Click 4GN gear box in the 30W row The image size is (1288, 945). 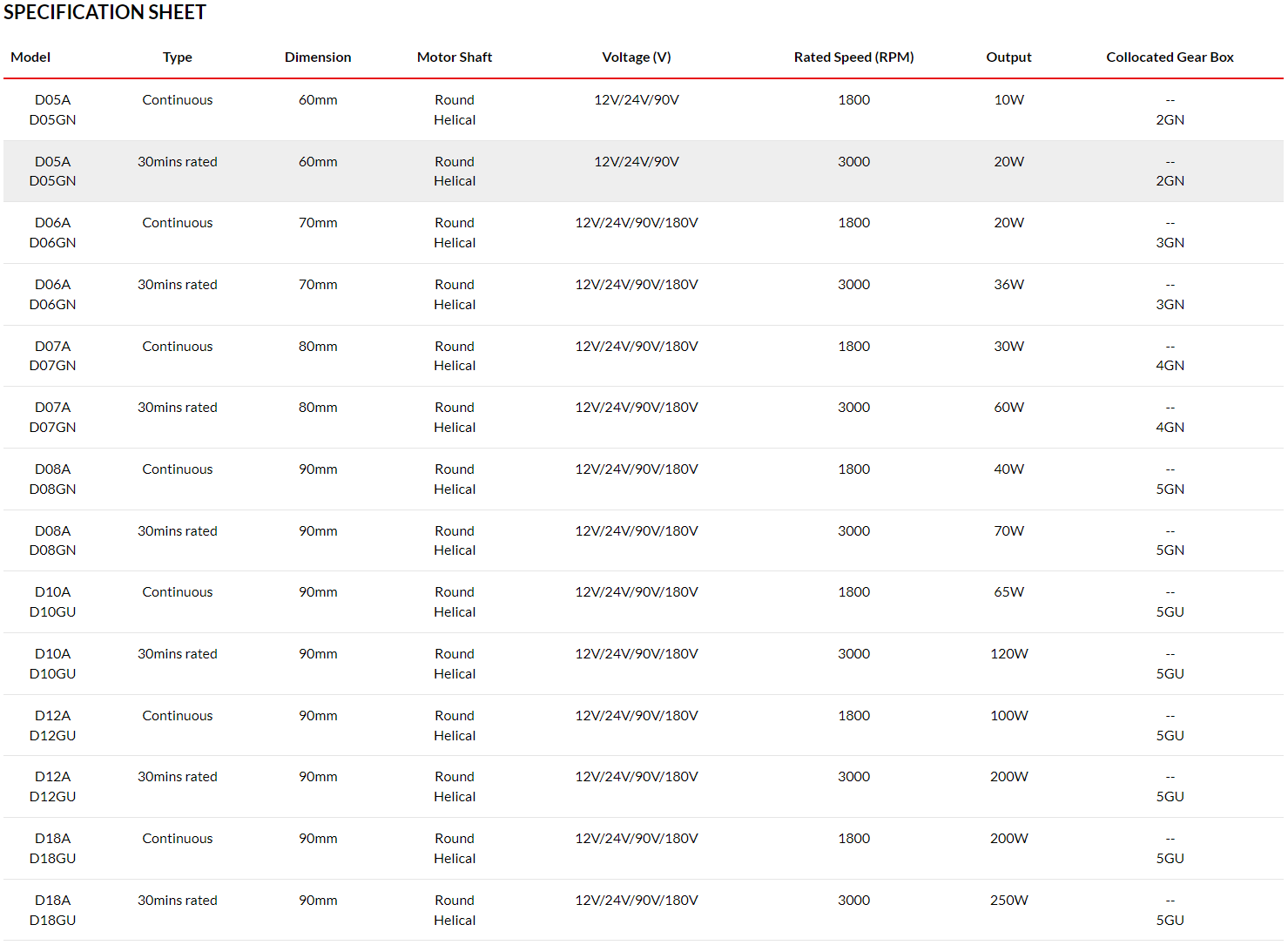point(1170,365)
